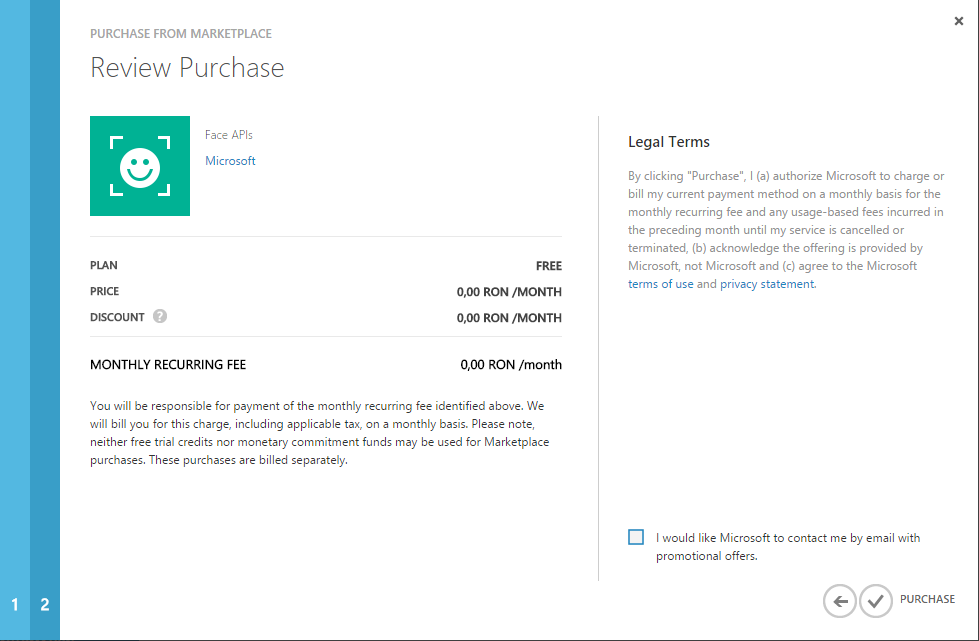This screenshot has width=979, height=641.
Task: Open the Microsoft publisher link
Action: pyautogui.click(x=230, y=160)
